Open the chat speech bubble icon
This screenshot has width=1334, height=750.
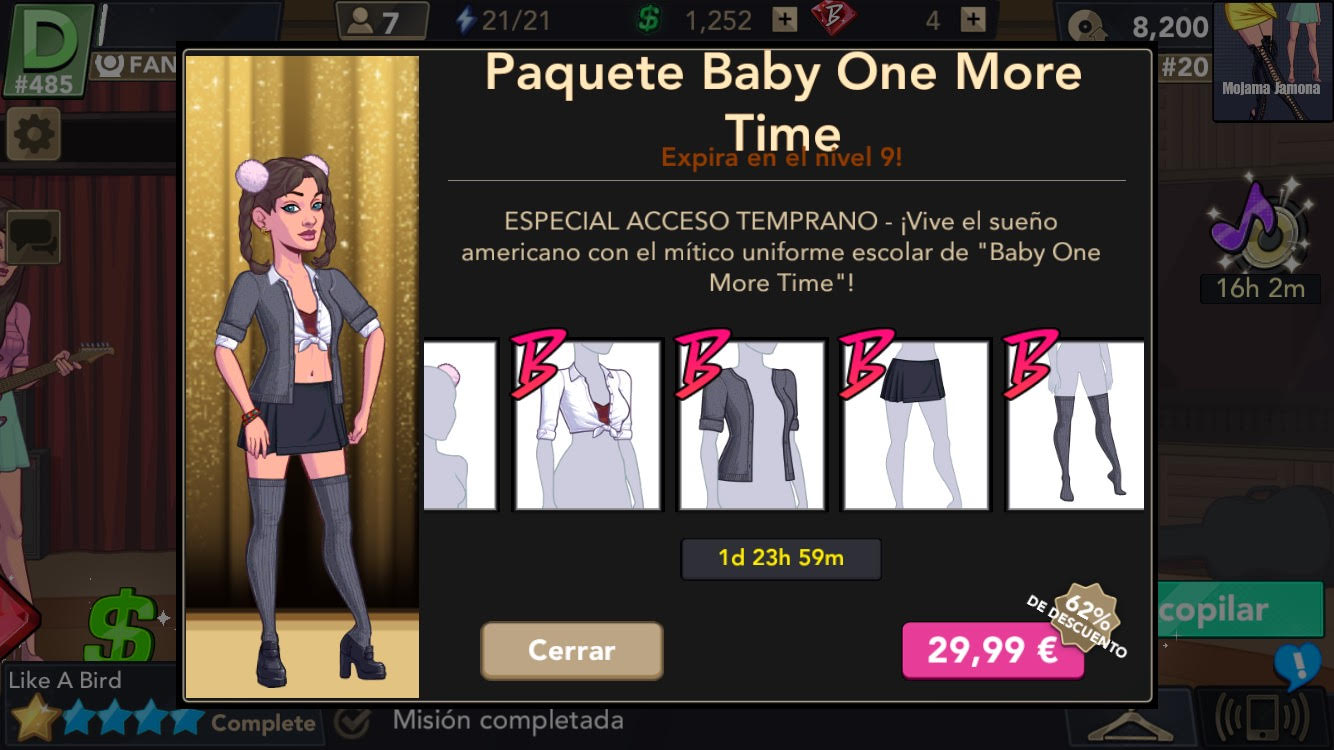tap(33, 237)
